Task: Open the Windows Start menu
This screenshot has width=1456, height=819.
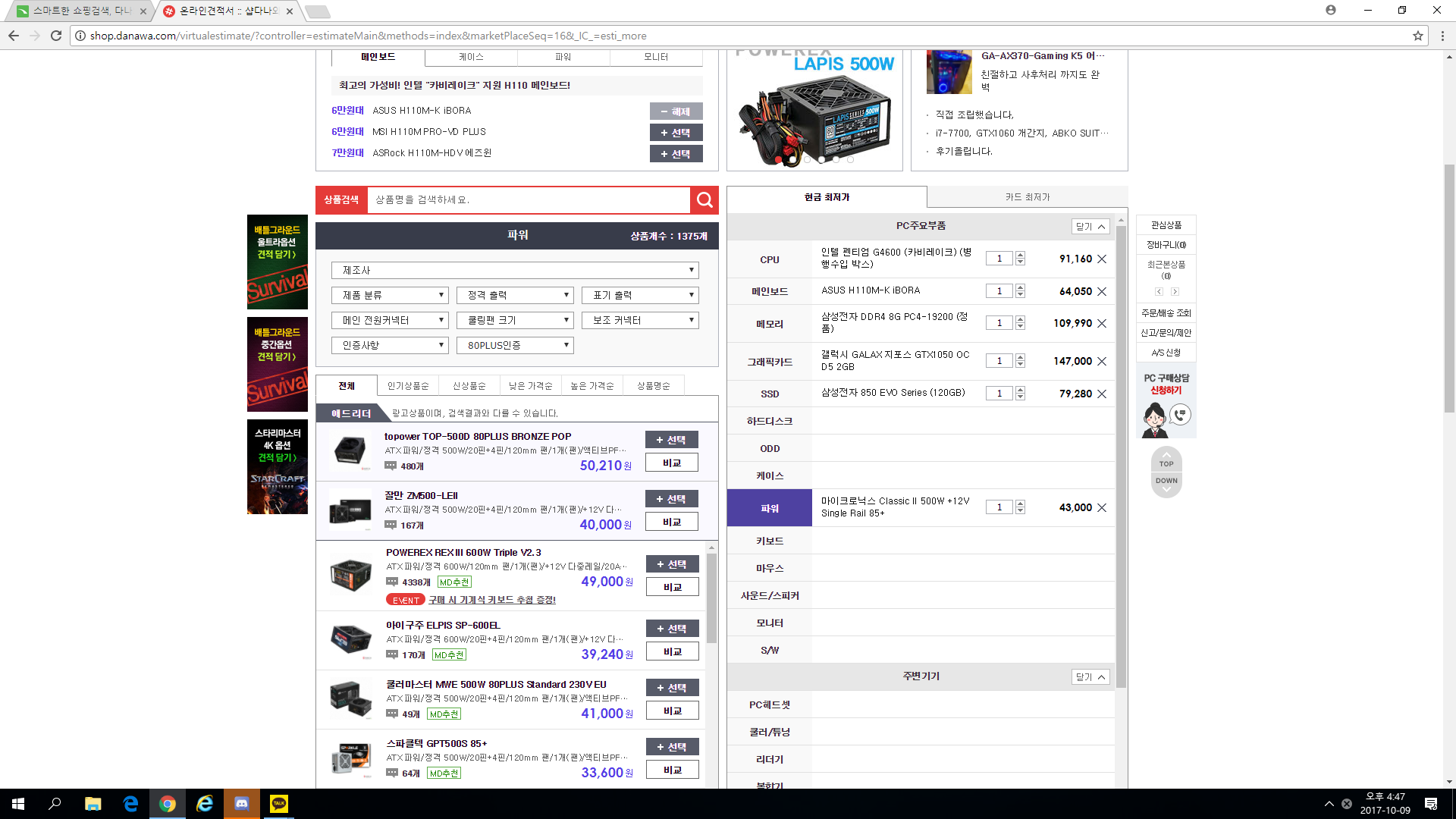Action: [x=18, y=804]
